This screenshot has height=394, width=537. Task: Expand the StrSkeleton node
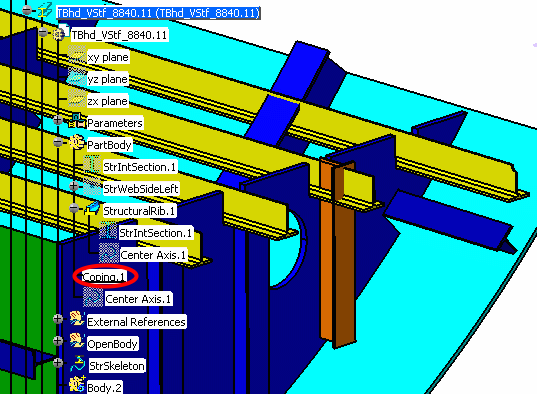point(58,362)
